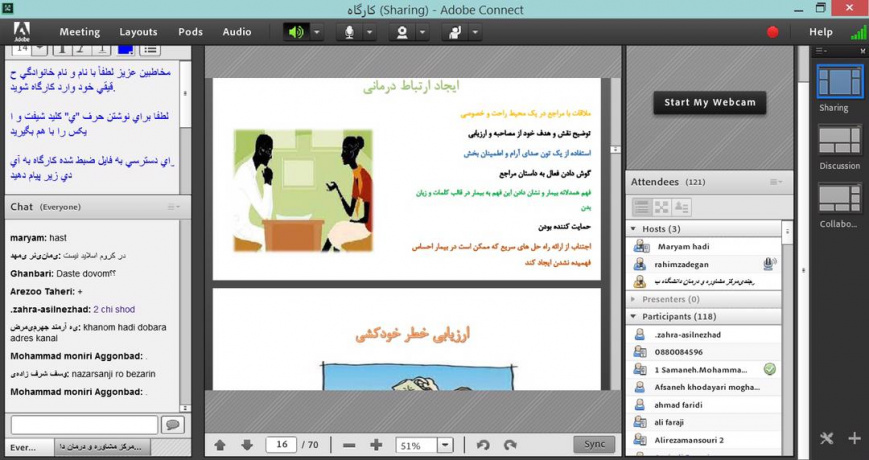Viewport: 869px width, 460px height.
Task: Collapse the Participants (118) group
Action: point(633,316)
